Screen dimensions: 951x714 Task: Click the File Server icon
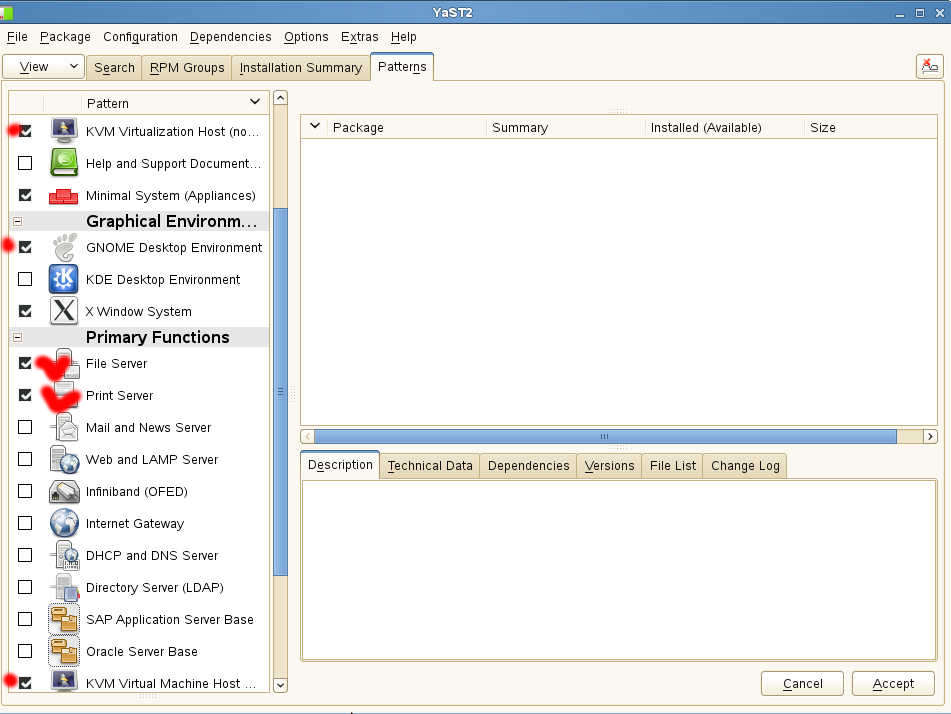[x=66, y=363]
